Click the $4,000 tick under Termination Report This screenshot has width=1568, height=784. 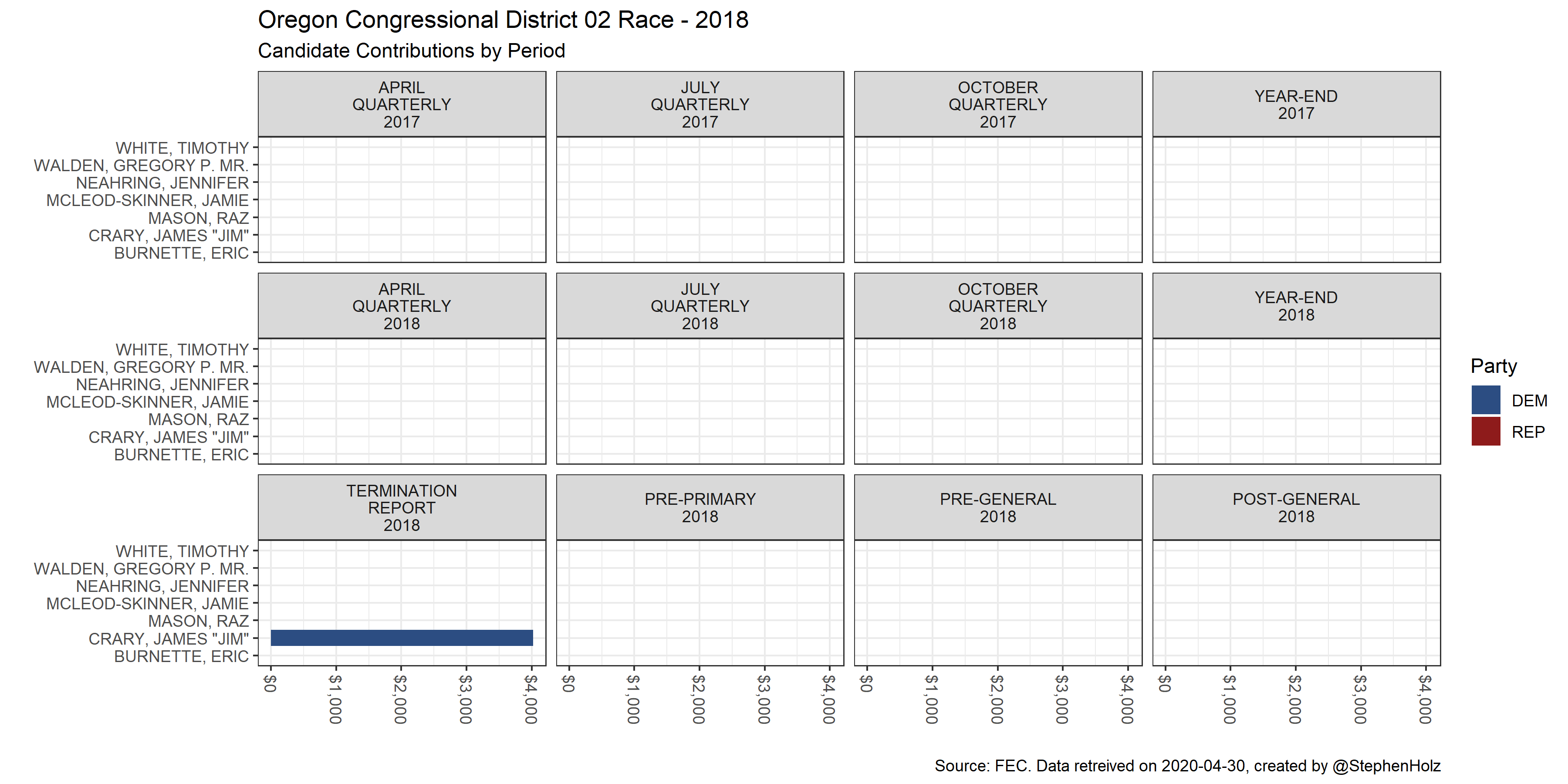pos(531,699)
